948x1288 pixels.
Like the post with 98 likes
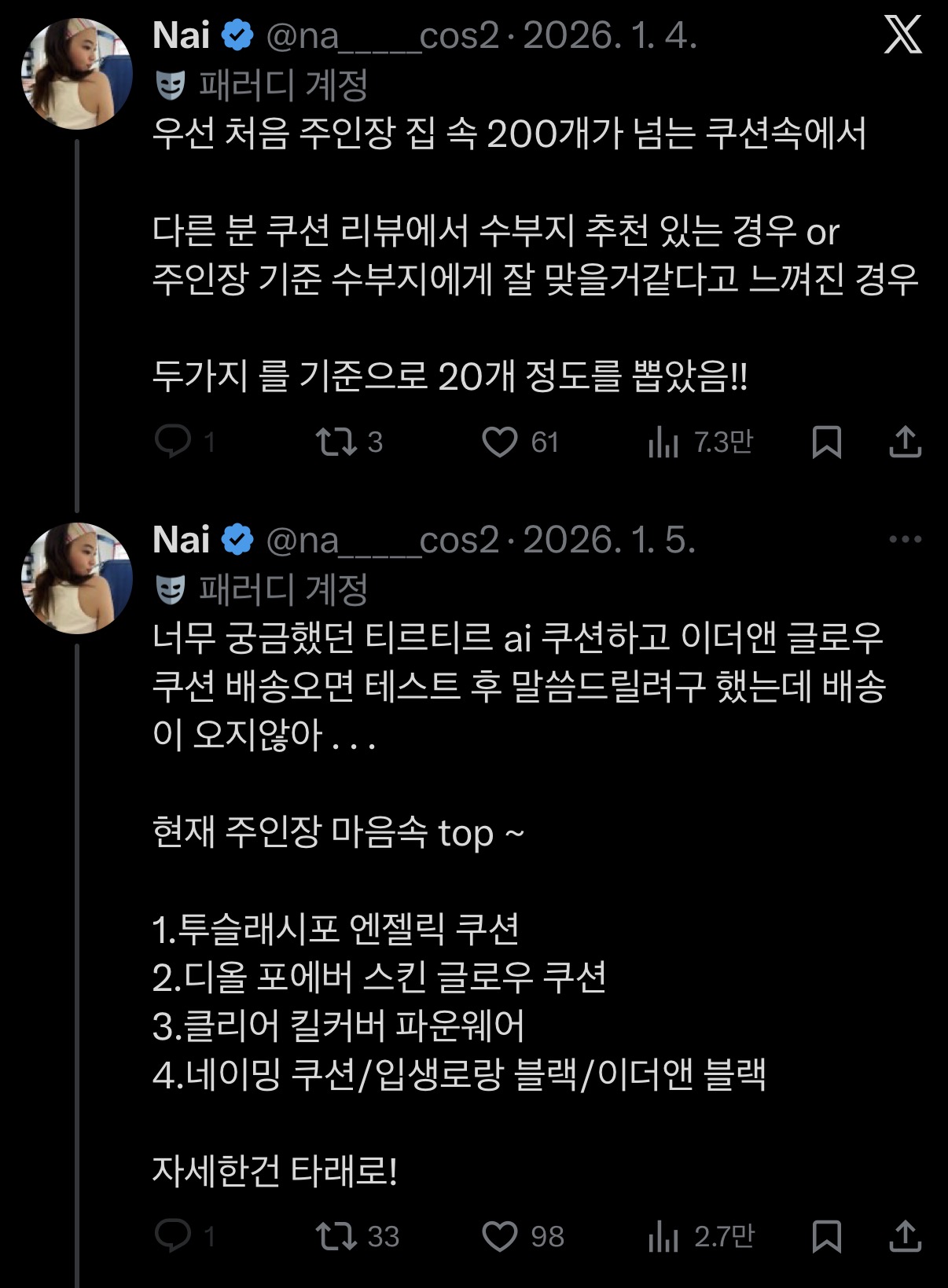(500, 1236)
